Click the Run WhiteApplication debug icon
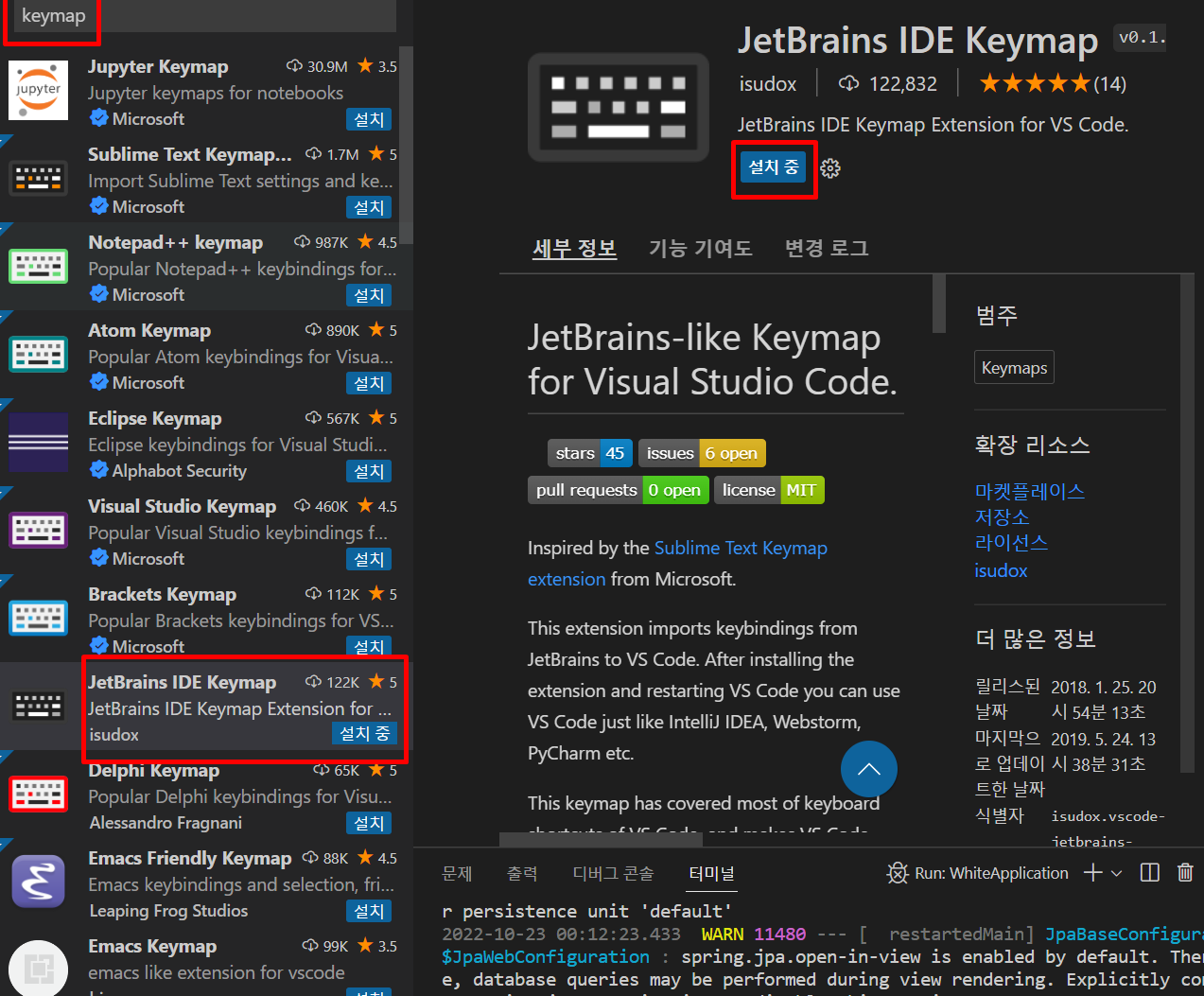 point(897,873)
